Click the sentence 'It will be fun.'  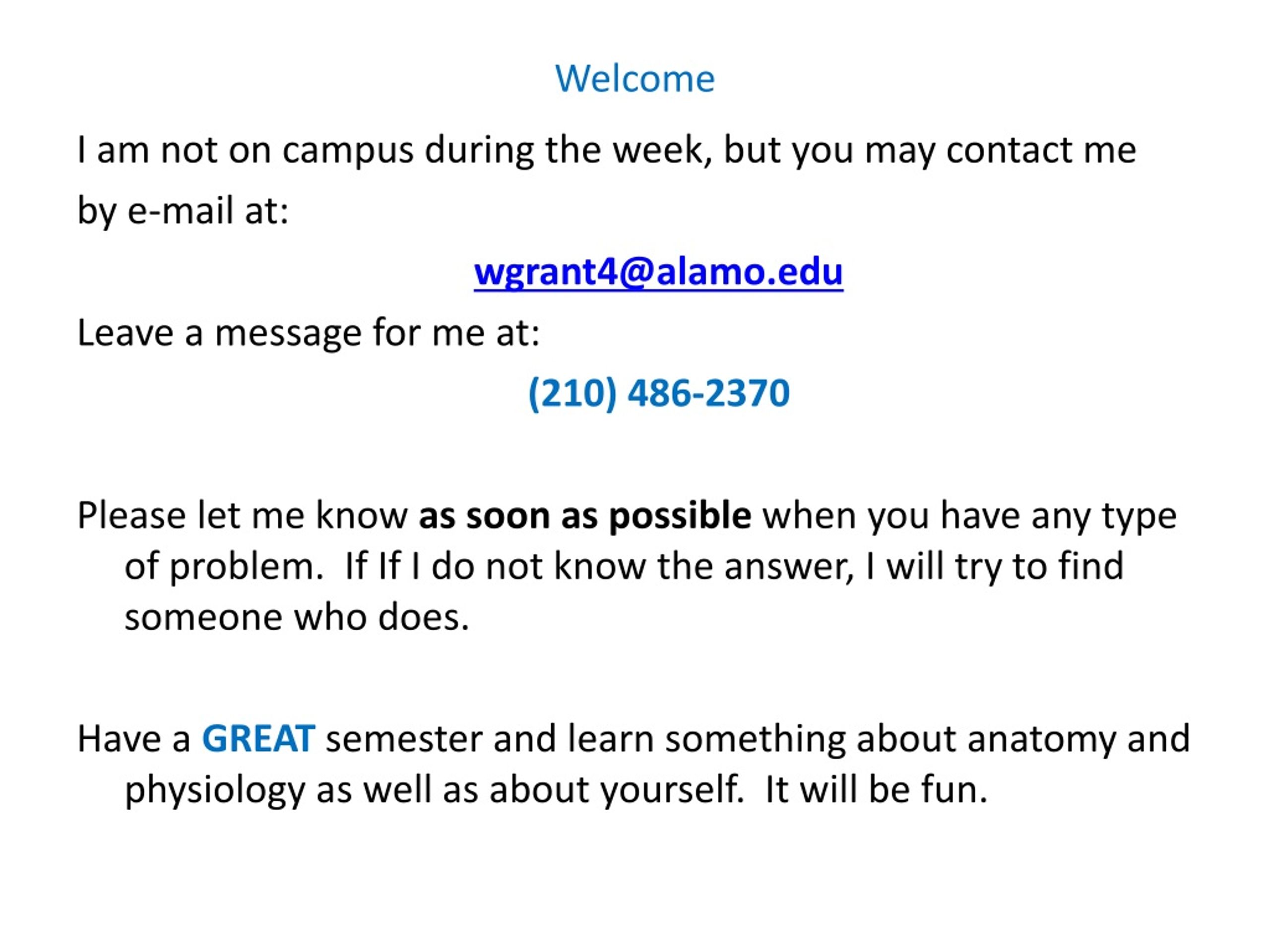pyautogui.click(x=877, y=789)
